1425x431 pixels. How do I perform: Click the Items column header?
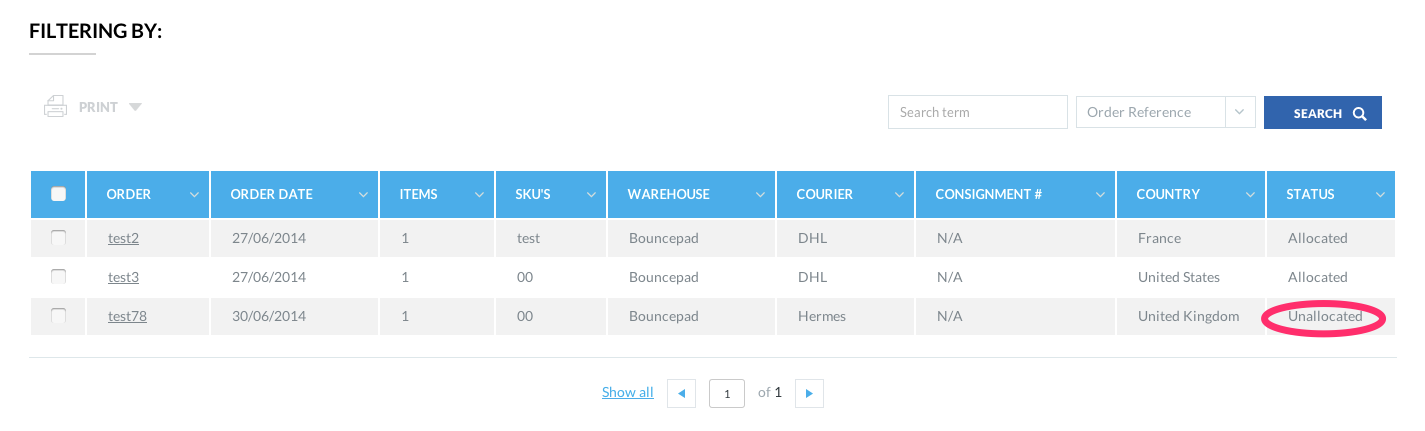419,195
